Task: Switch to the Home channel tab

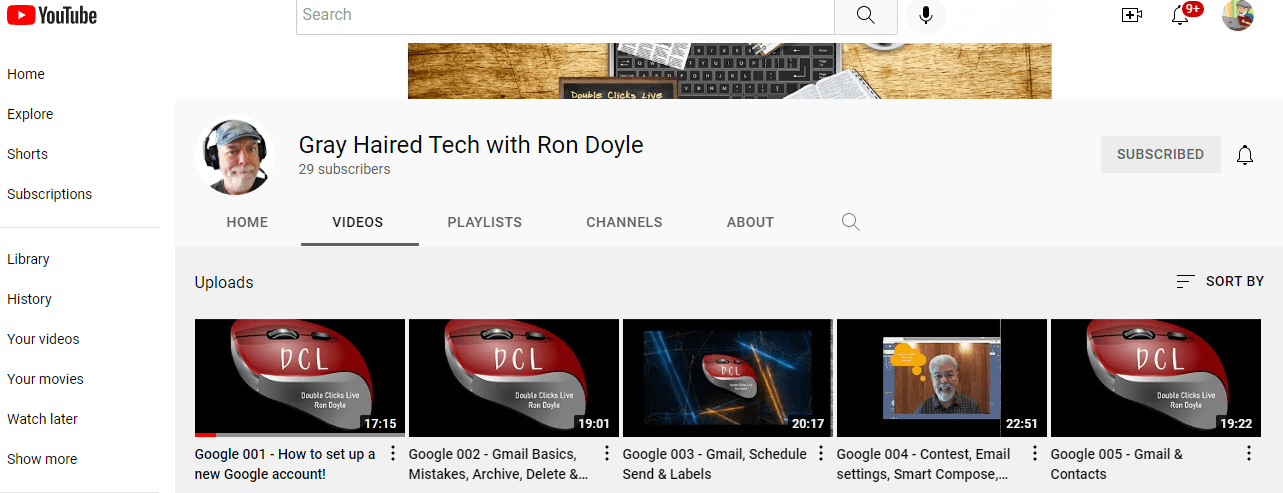Action: (x=247, y=222)
